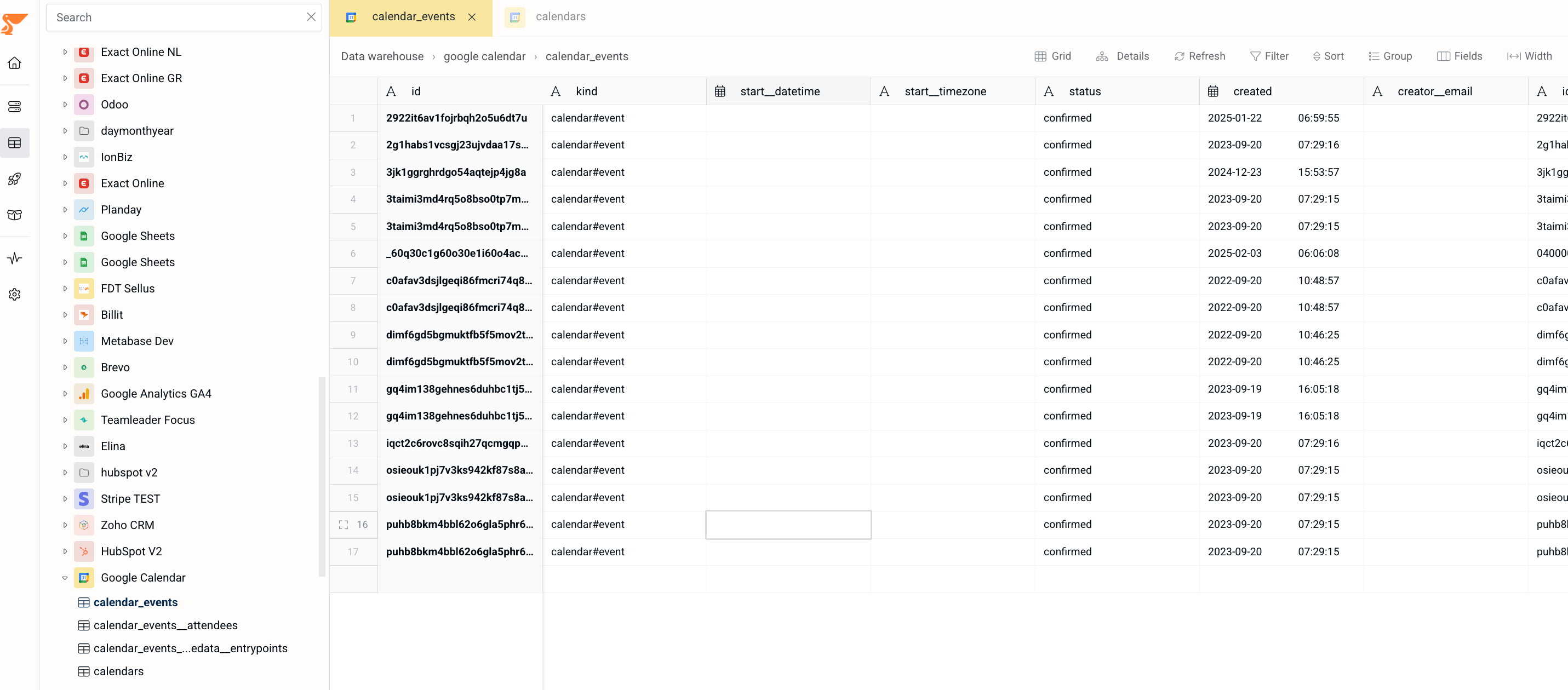Click the Teamleader Focus connector icon
Screen dimensions: 1568x690
click(x=84, y=420)
